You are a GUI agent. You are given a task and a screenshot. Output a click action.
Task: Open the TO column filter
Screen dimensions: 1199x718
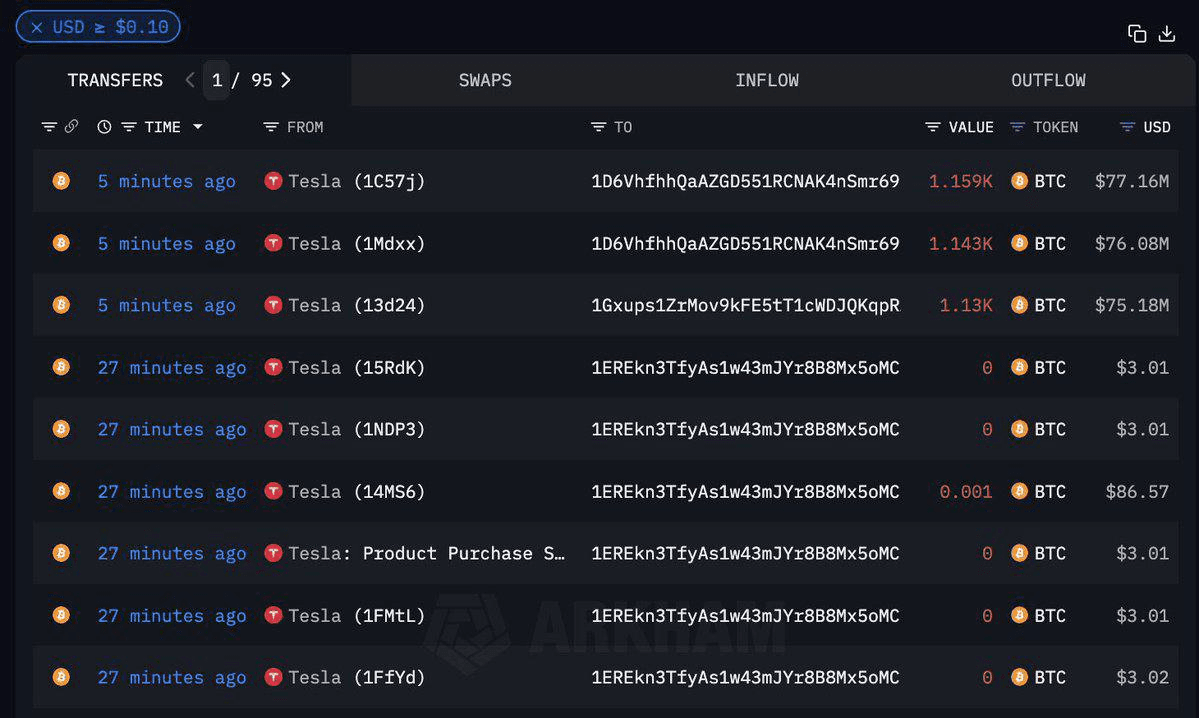pos(597,127)
